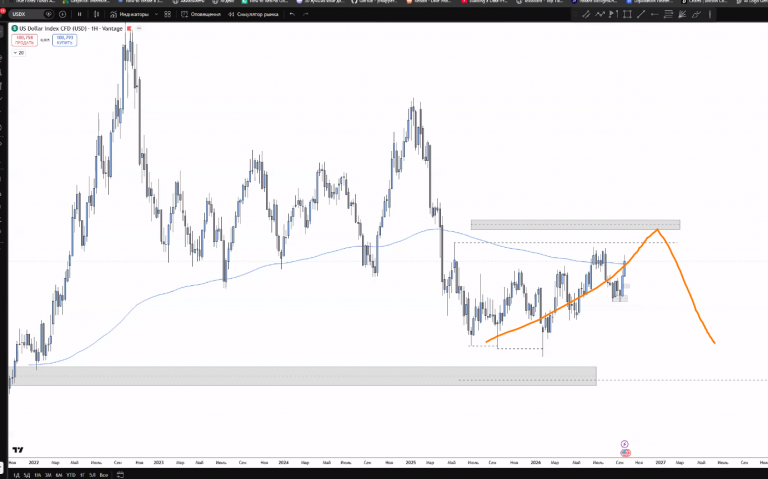The image size is (768, 479).
Task: Select the 5Д date range
Action: [27, 475]
